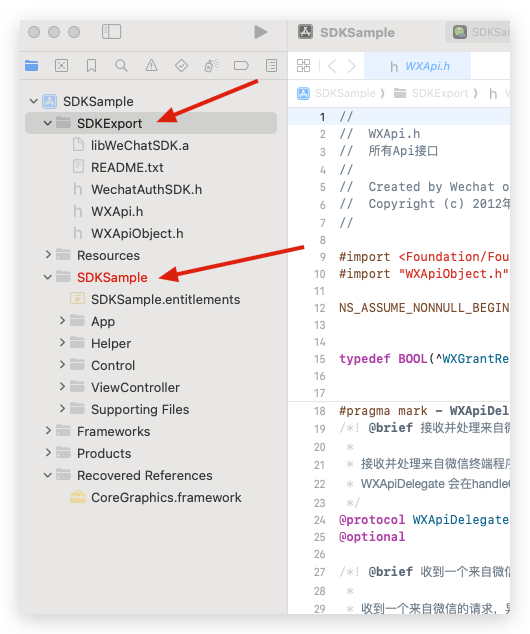Image resolution: width=530 pixels, height=634 pixels.
Task: Open the Test navigator diamond icon
Action: pos(181,65)
